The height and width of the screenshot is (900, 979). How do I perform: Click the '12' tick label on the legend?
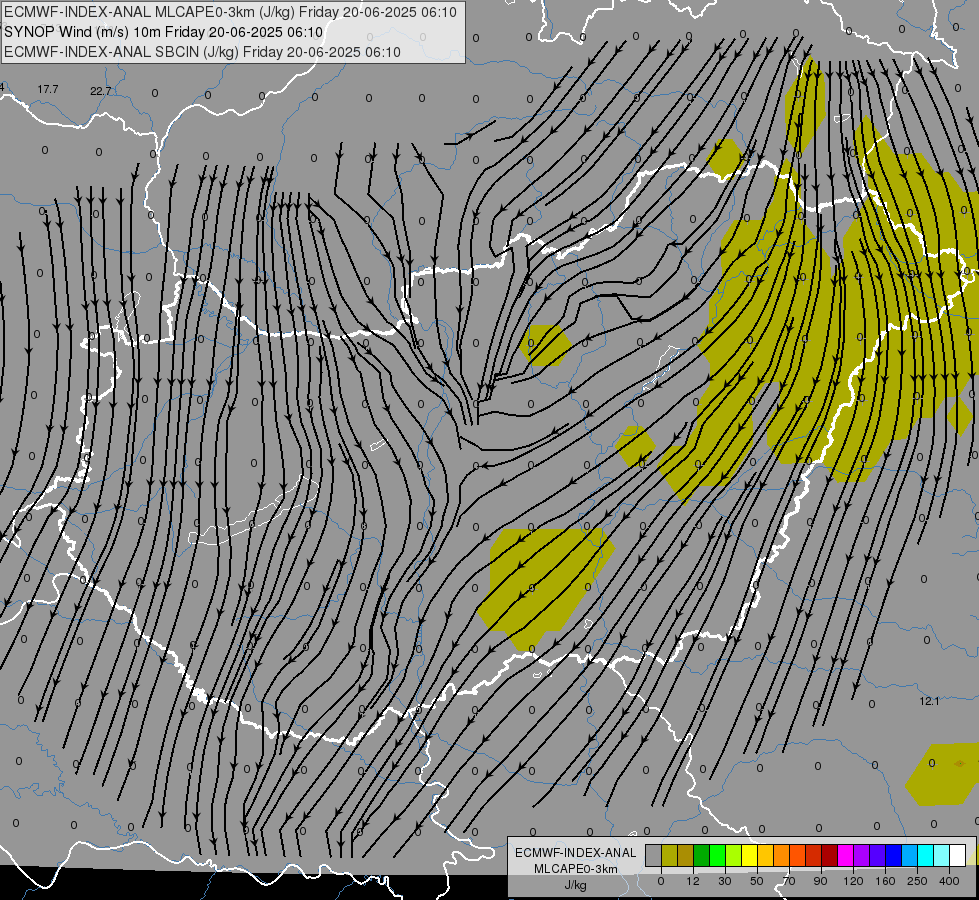tap(693, 881)
